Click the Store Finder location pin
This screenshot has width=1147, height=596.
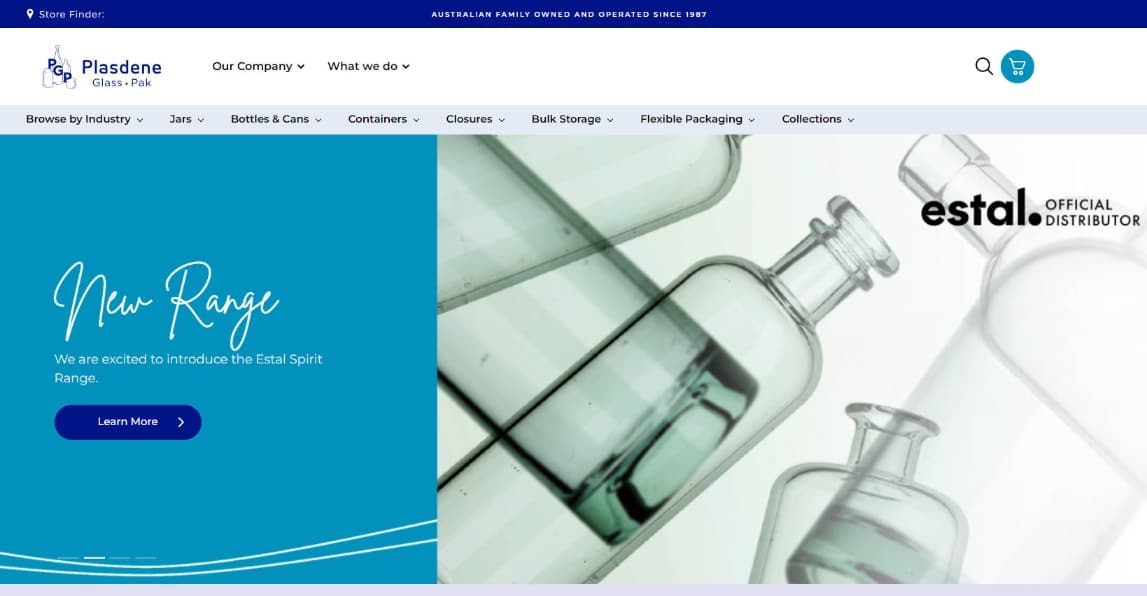tap(30, 14)
